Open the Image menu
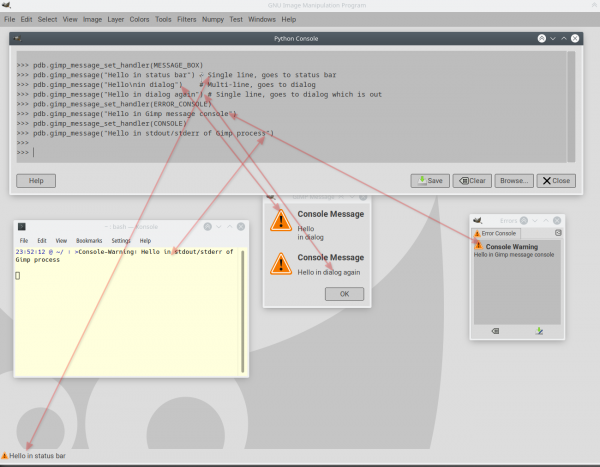This screenshot has width=600, height=467. point(92,19)
